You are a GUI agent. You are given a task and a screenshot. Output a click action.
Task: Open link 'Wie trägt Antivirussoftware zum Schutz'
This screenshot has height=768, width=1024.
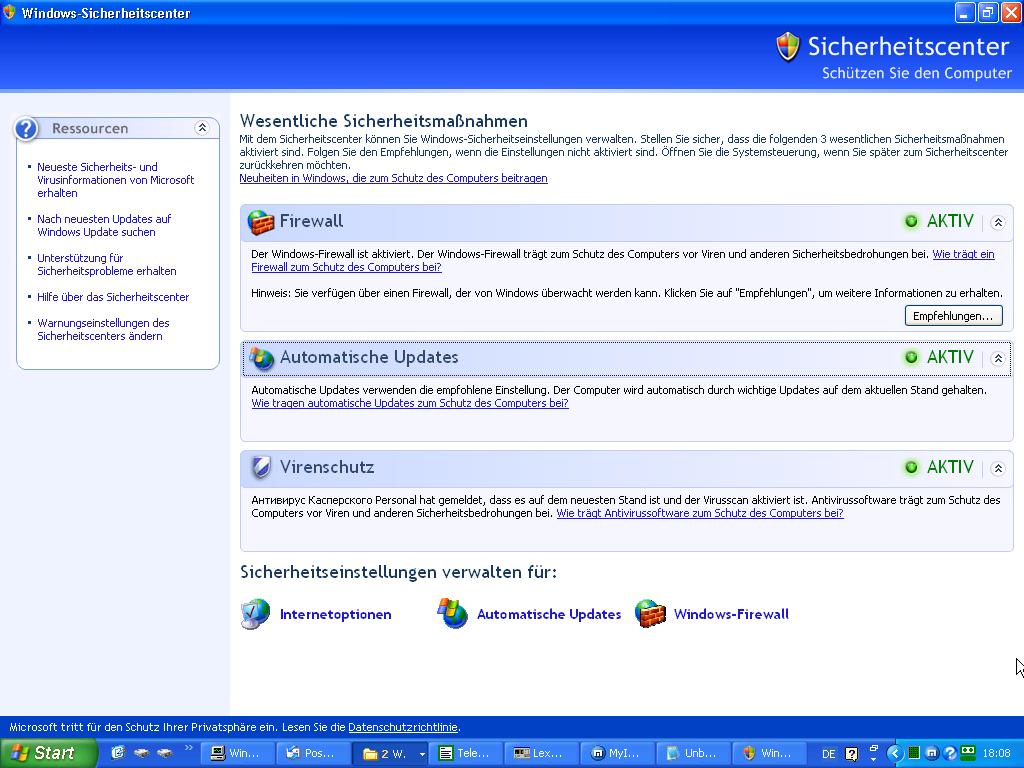tap(699, 513)
